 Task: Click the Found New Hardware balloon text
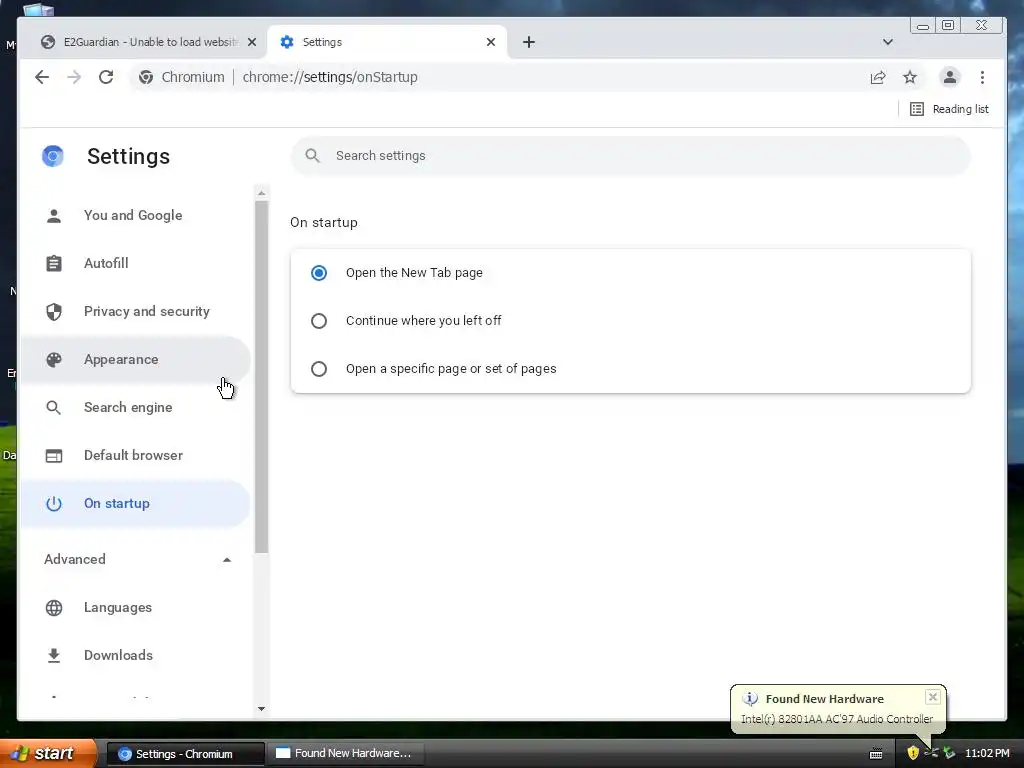point(837,718)
